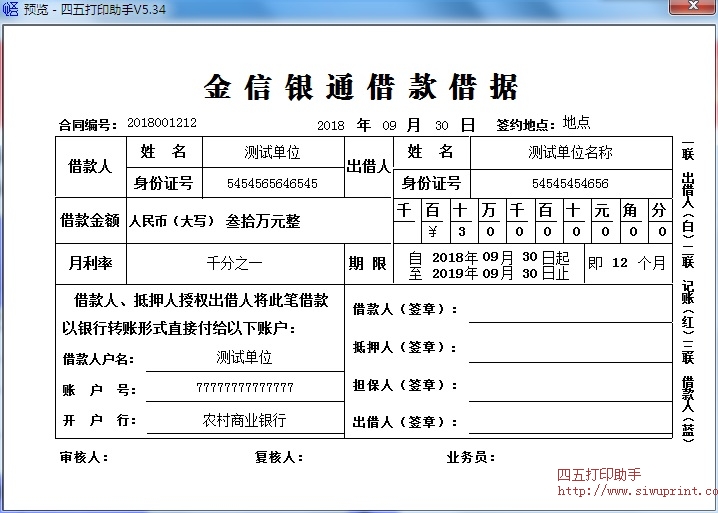This screenshot has height=513, width=718.
Task: Click the amount in words 叁拾万元整
Action: (x=263, y=222)
